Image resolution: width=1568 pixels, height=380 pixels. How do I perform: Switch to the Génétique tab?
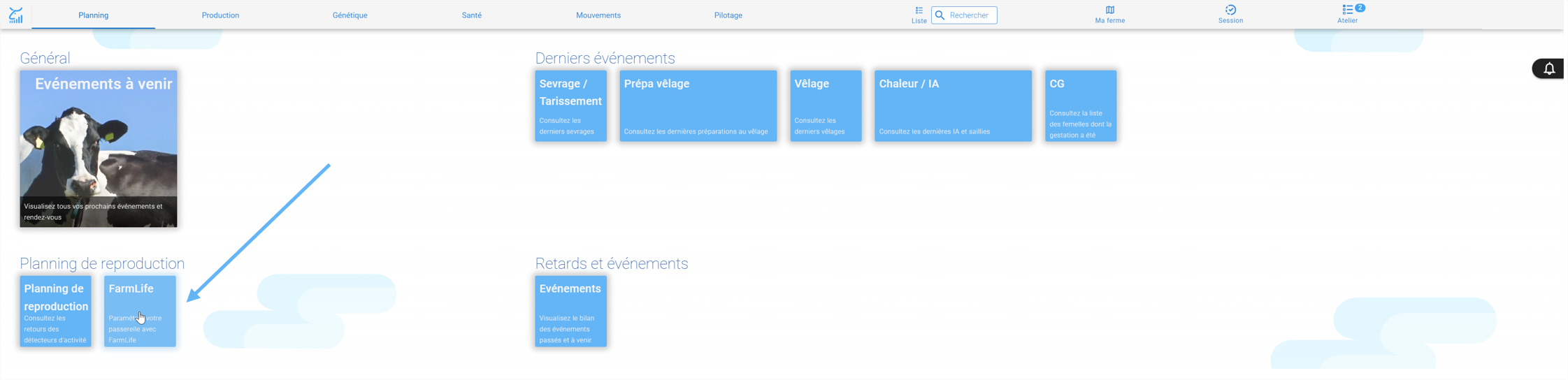(350, 15)
